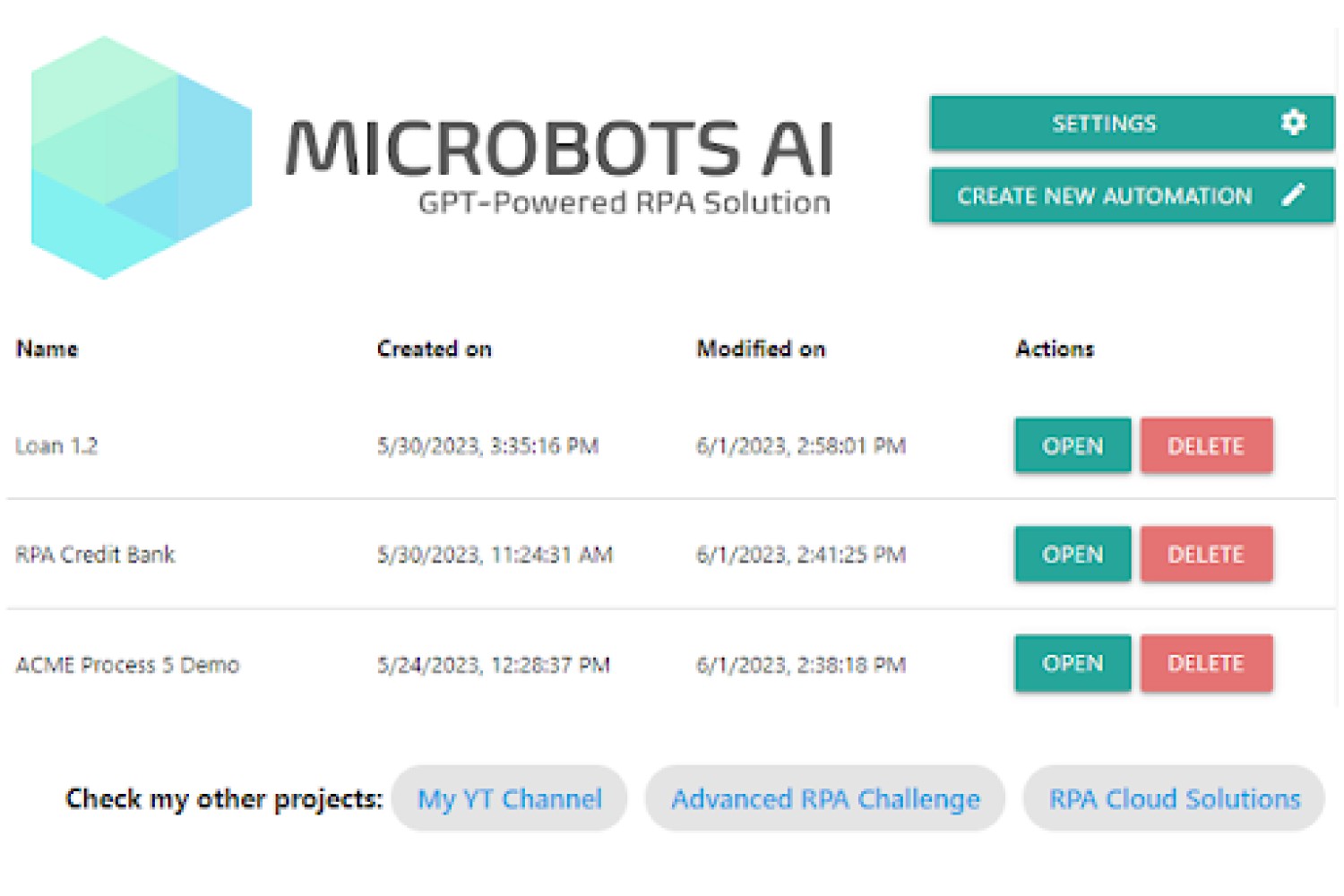
Task: Click created date 5/30/2023, 11:24:31 AM
Action: [x=495, y=555]
